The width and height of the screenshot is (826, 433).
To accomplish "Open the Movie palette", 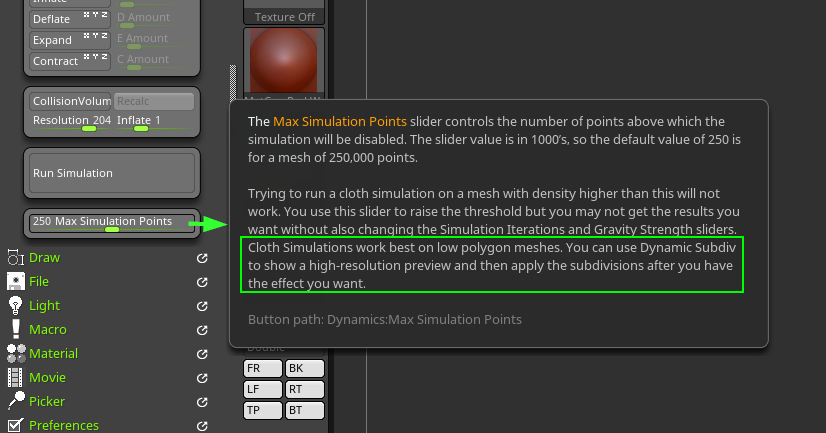I will coord(47,377).
